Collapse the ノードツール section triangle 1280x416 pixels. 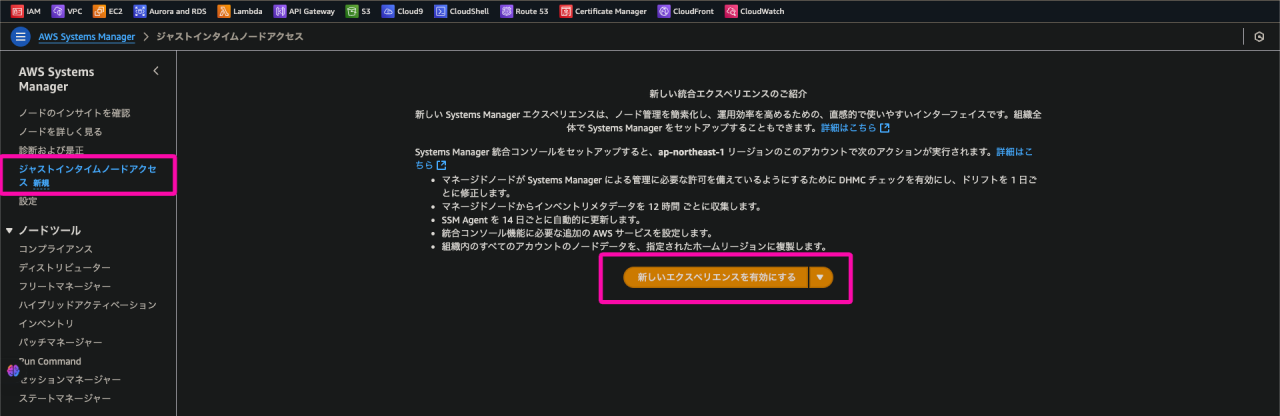(9, 230)
